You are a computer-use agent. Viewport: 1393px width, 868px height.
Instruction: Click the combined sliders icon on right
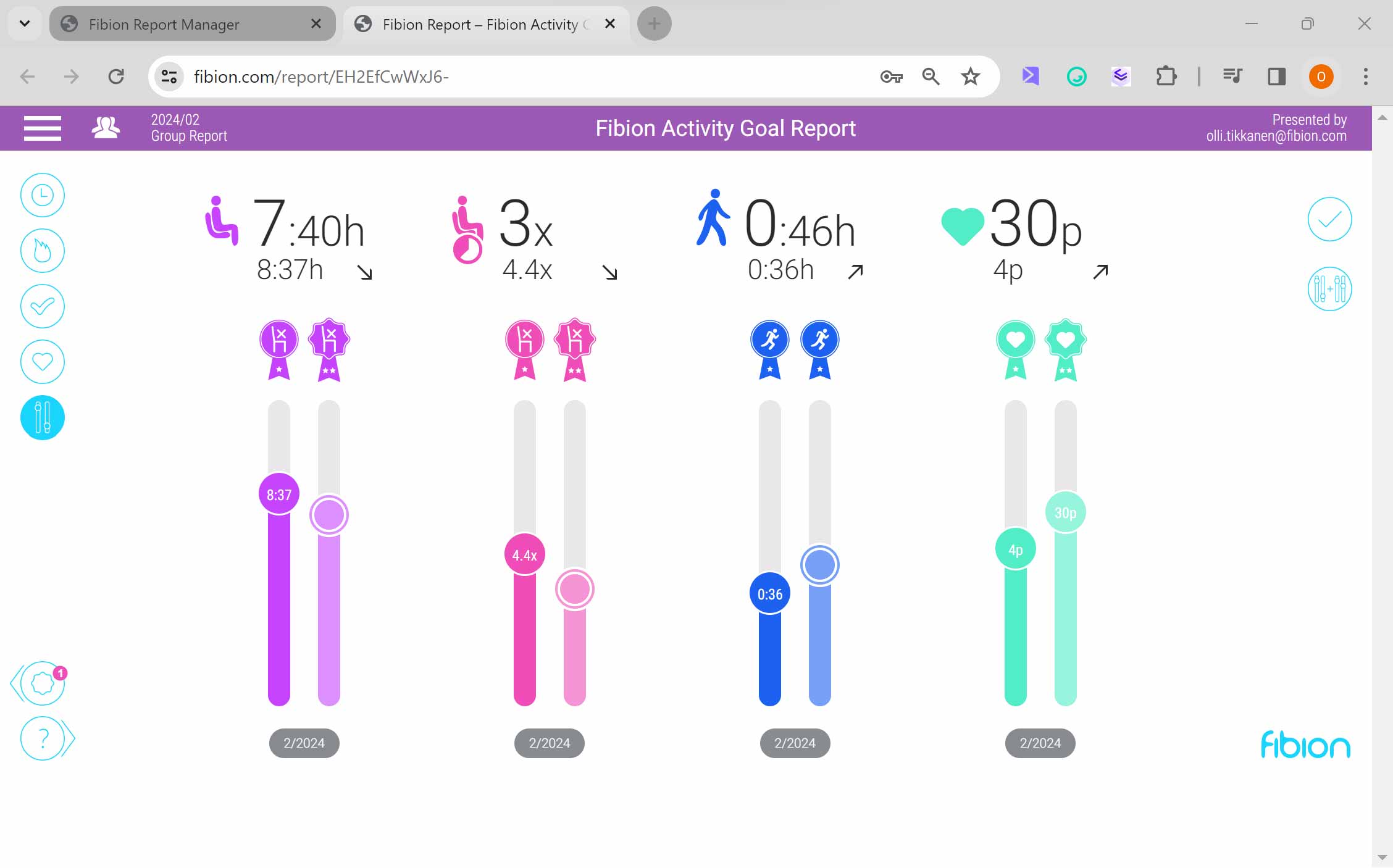(x=1329, y=288)
